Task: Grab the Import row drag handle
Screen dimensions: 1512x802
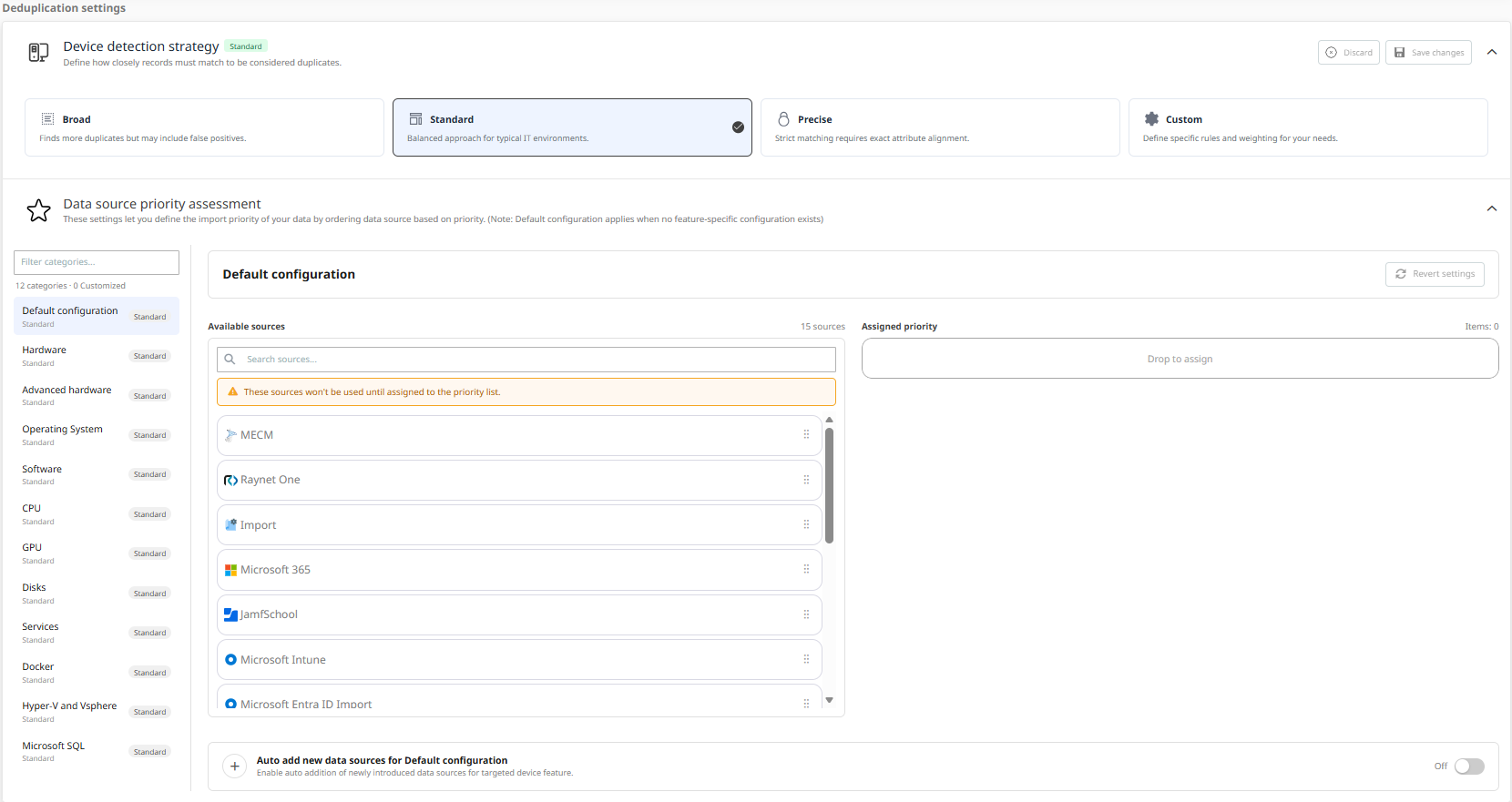Action: 806,524
